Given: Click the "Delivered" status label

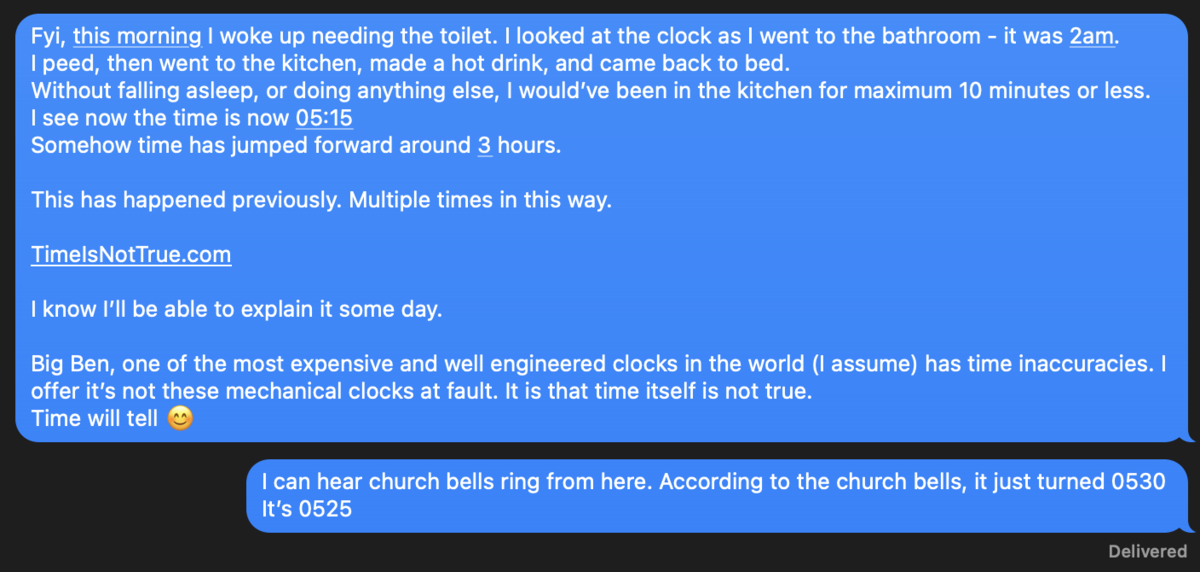Looking at the screenshot, I should [x=1147, y=551].
